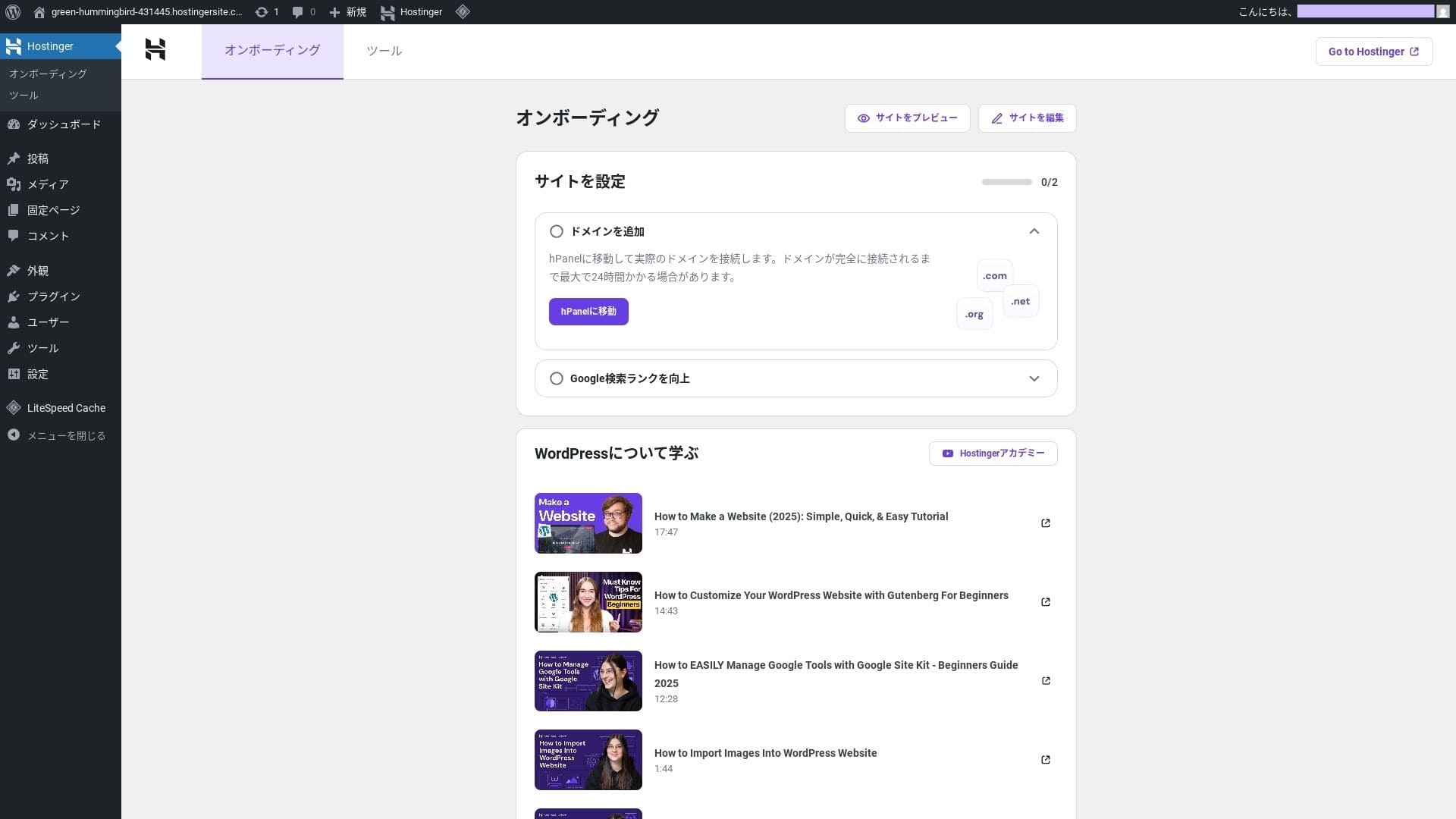Open site name link in admin bar
Viewport: 1456px width, 819px height.
tap(147, 12)
